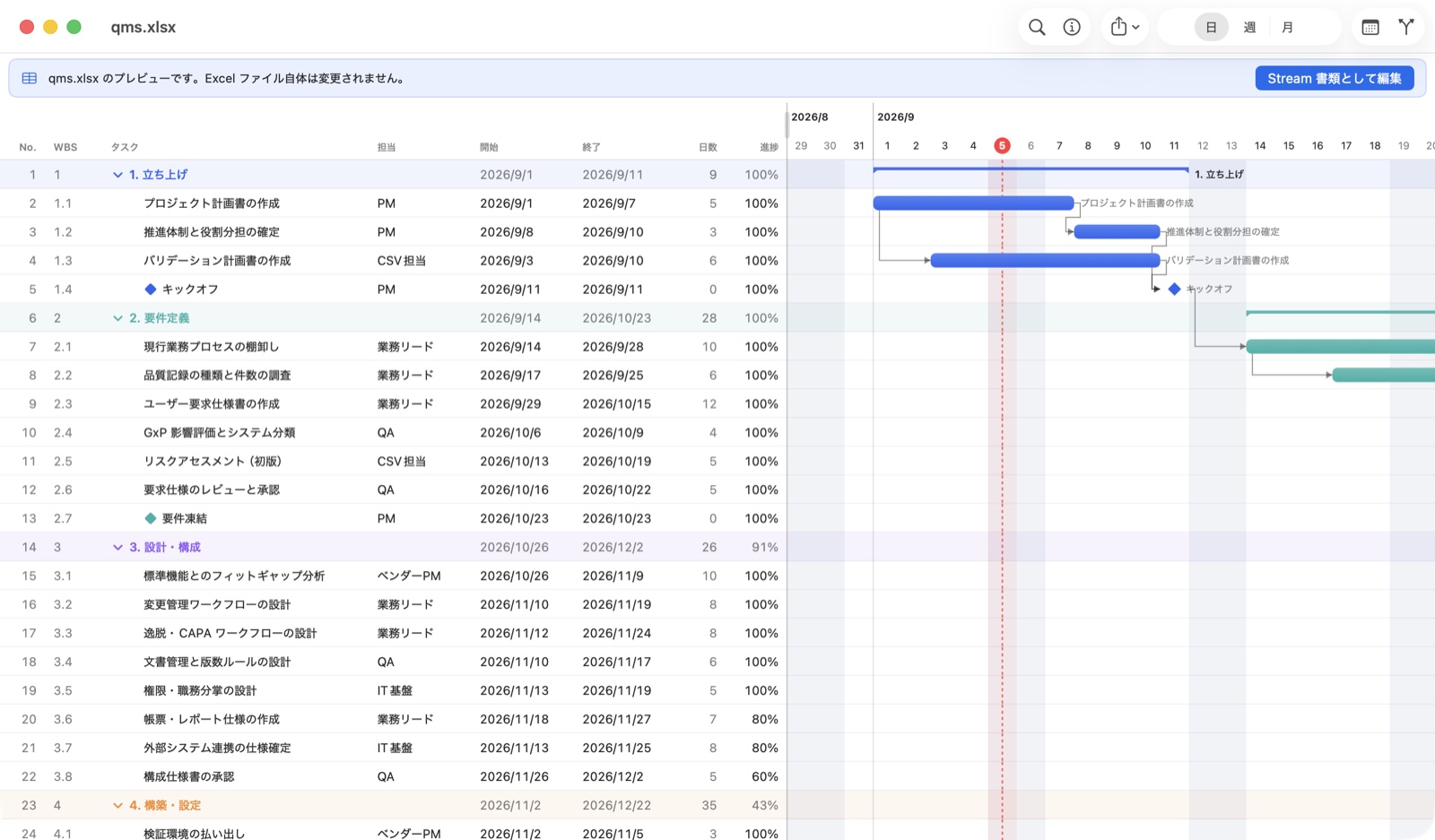Select task 権限・職務分掌の設計
The width and height of the screenshot is (1435, 840).
tap(200, 691)
